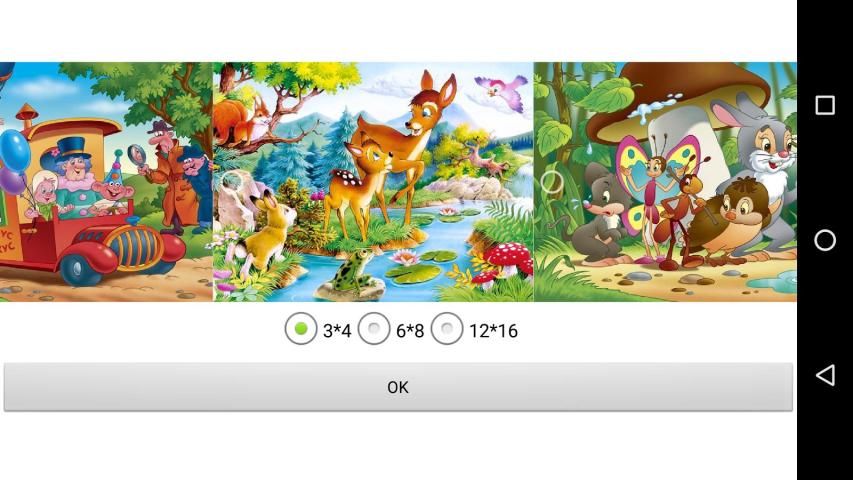This screenshot has width=853, height=480.
Task: Tap the Android back triangle icon
Action: point(825,375)
